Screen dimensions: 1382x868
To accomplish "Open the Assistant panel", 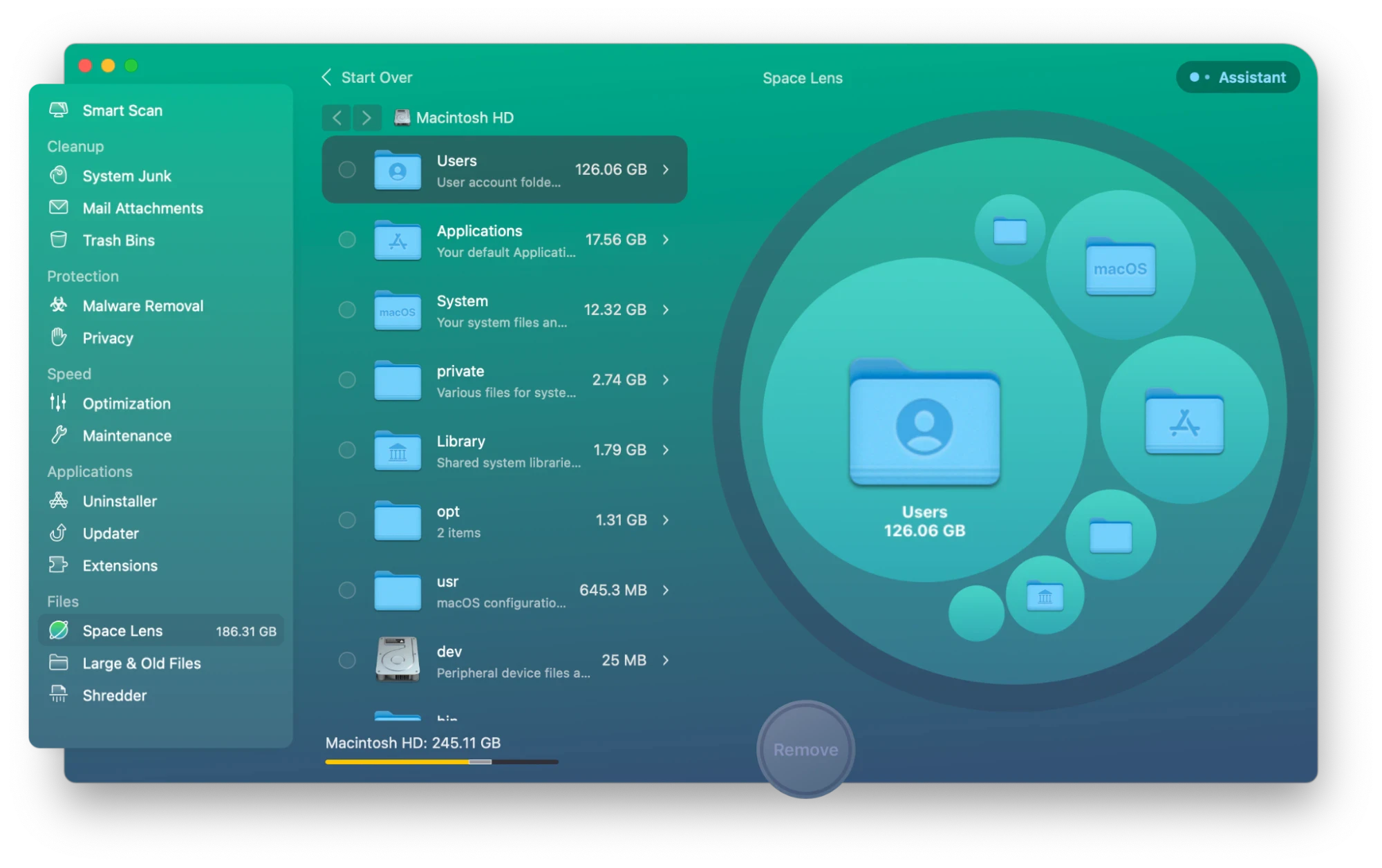I will [x=1237, y=77].
